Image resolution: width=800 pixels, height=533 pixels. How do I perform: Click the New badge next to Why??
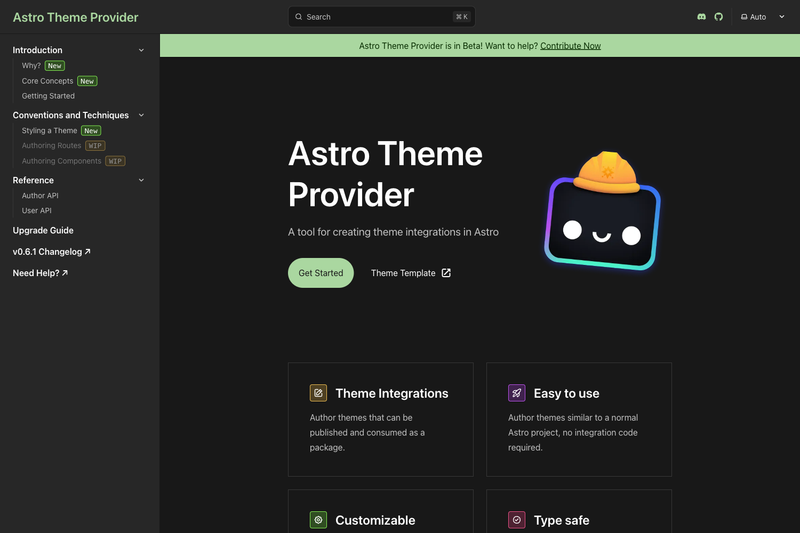pos(55,66)
